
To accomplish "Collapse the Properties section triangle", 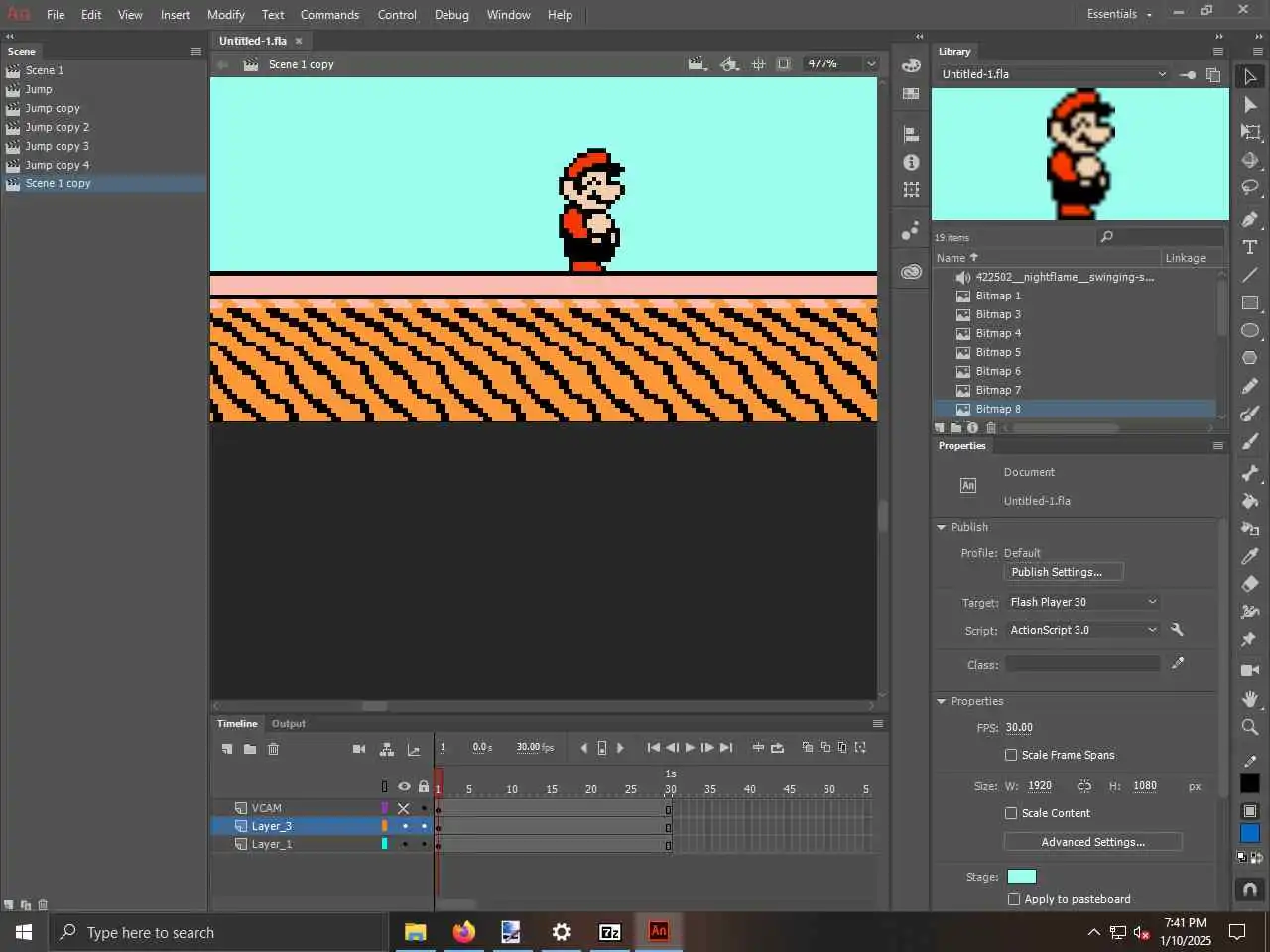I will (941, 701).
